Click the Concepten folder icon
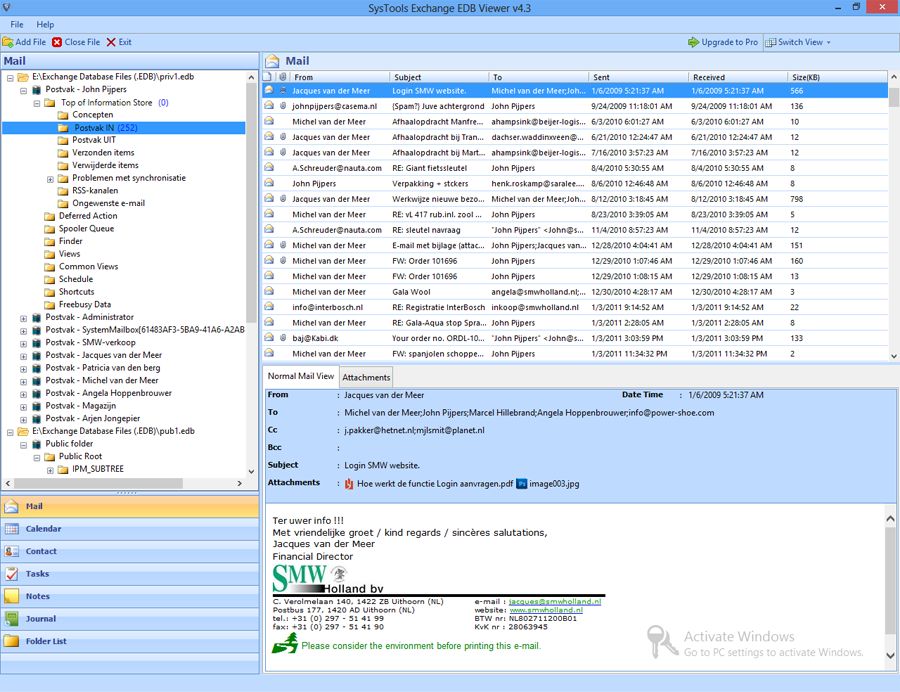The width and height of the screenshot is (900, 692). point(63,115)
